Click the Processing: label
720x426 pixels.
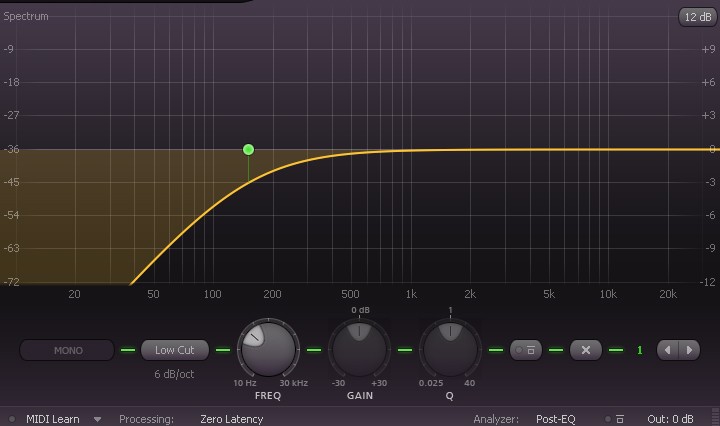pyautogui.click(x=146, y=419)
